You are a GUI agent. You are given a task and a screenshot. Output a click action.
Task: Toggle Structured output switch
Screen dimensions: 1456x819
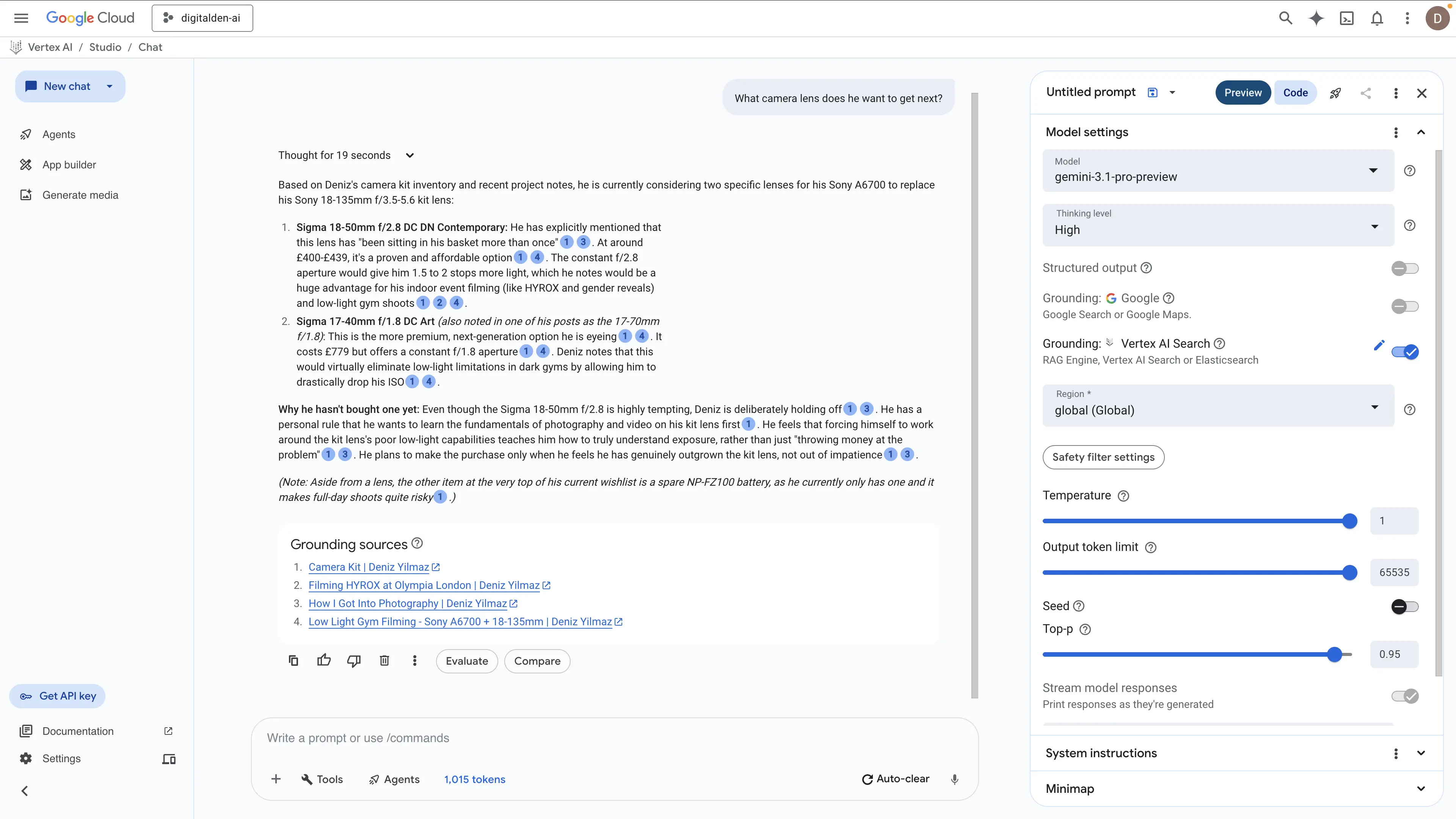coord(1404,268)
